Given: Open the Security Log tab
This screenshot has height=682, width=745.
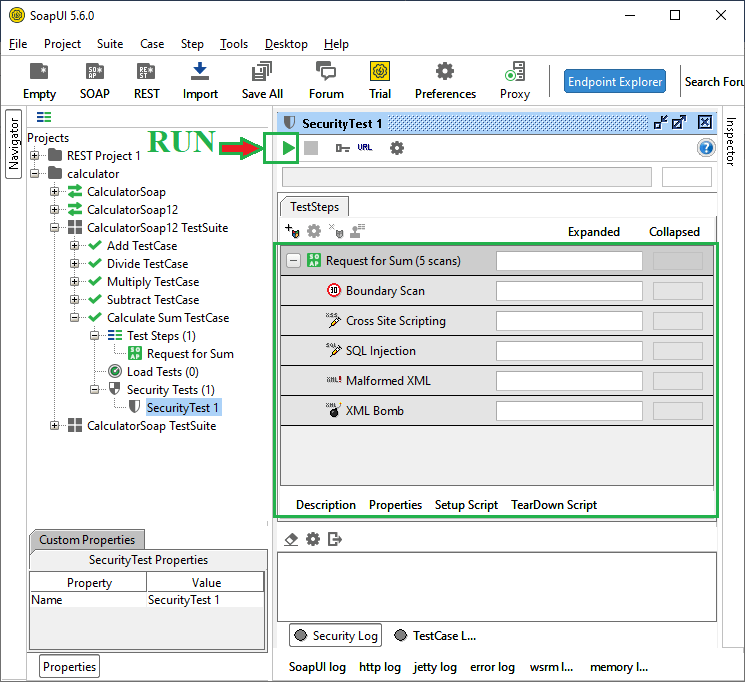Looking at the screenshot, I should click(x=336, y=635).
